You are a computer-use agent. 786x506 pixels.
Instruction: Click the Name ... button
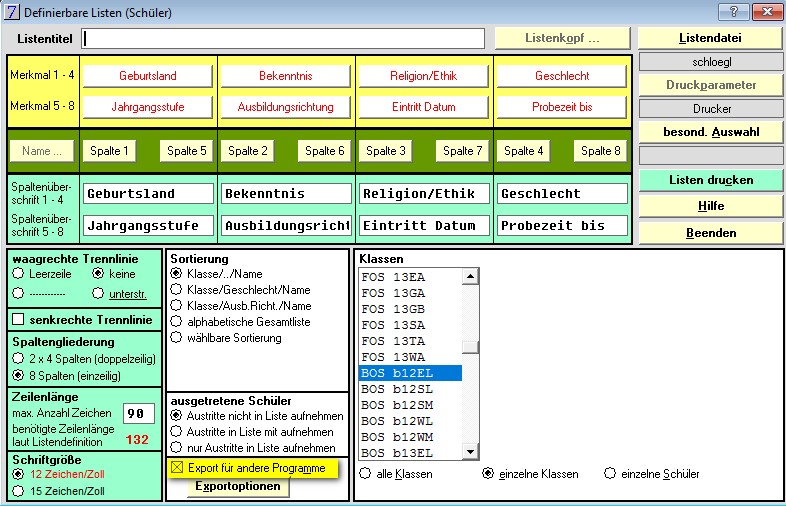pyautogui.click(x=42, y=151)
